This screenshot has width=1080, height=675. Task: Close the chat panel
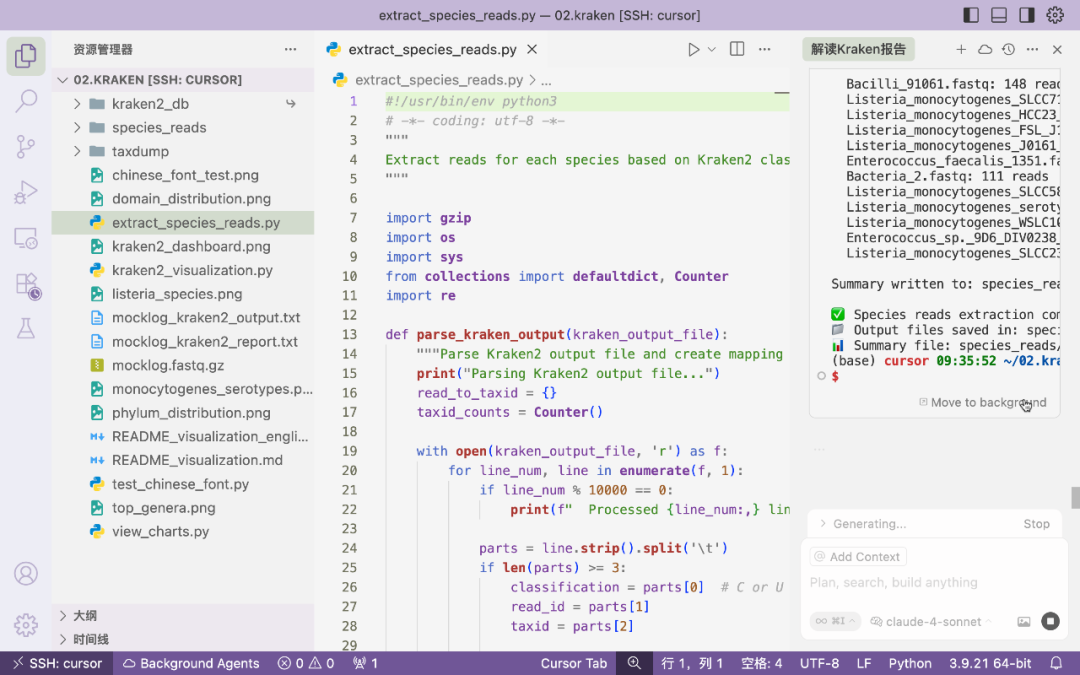click(1057, 50)
